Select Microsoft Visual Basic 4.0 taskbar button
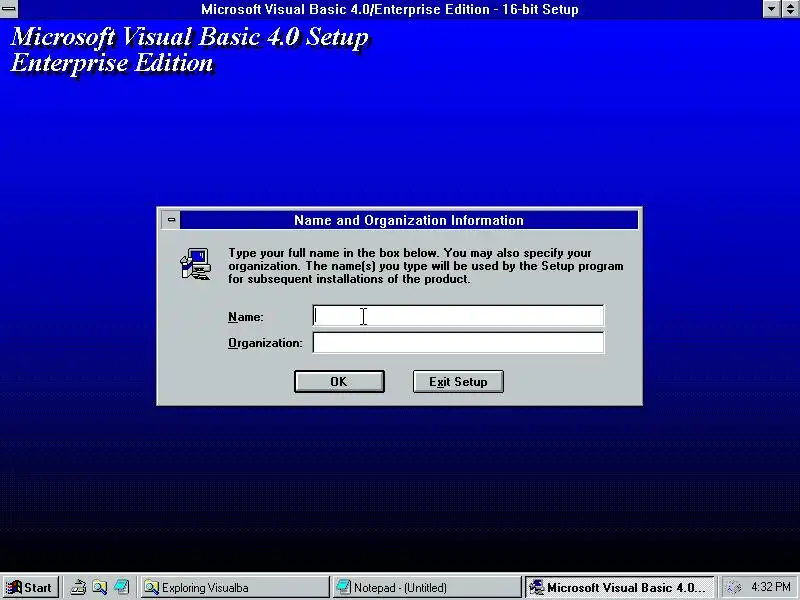Image resolution: width=800 pixels, height=600 pixels. coord(619,587)
